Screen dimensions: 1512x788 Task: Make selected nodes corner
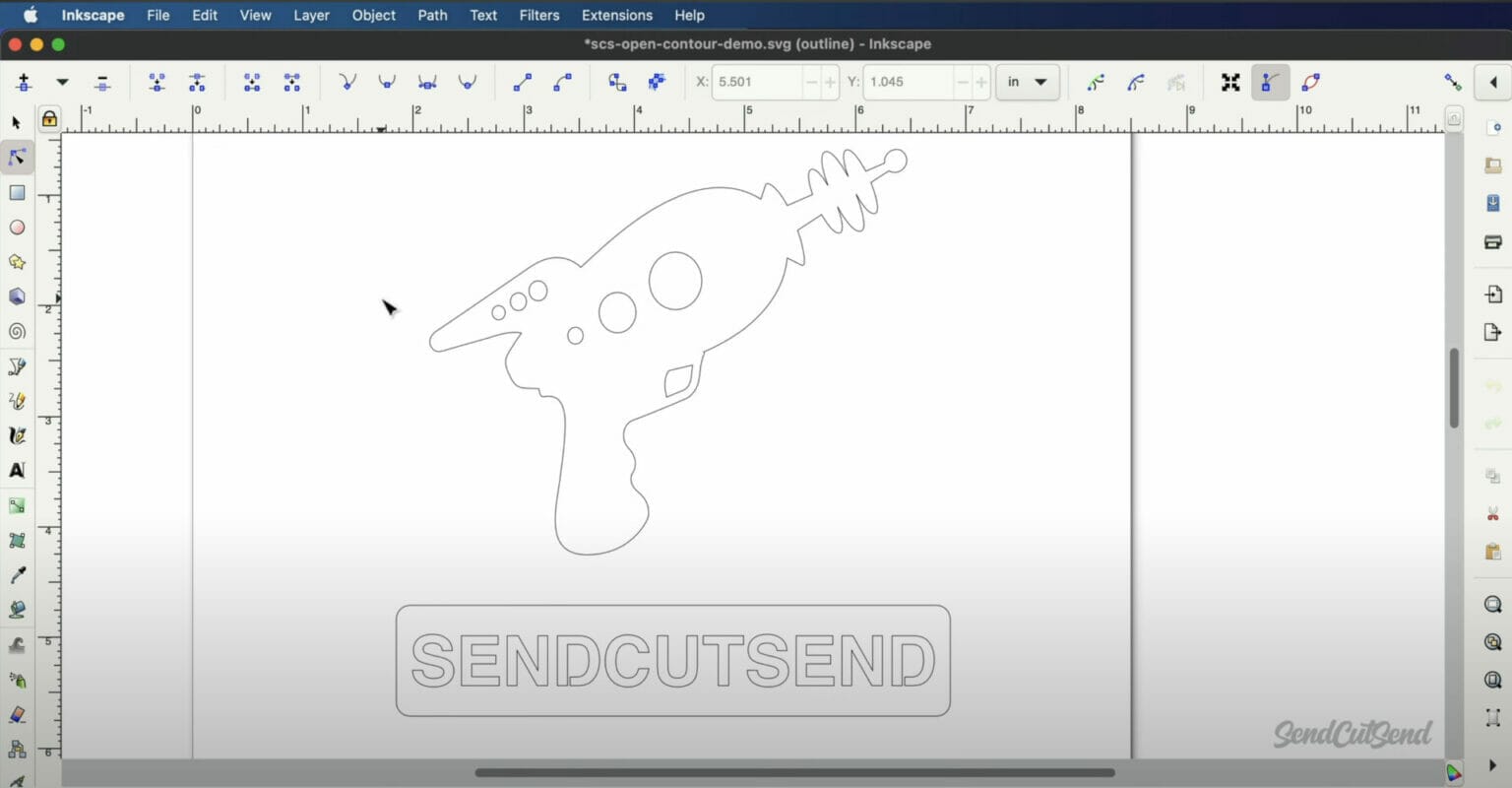(x=346, y=82)
